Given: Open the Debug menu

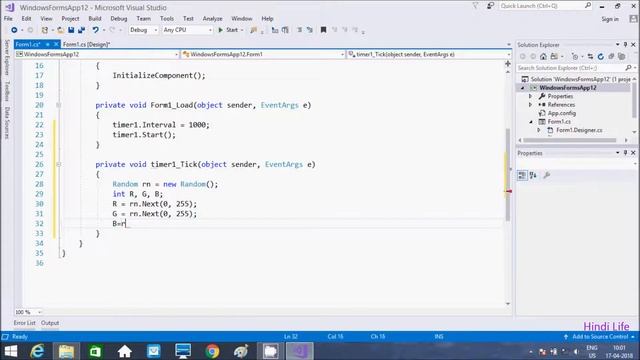Looking at the screenshot, I should pos(119,19).
